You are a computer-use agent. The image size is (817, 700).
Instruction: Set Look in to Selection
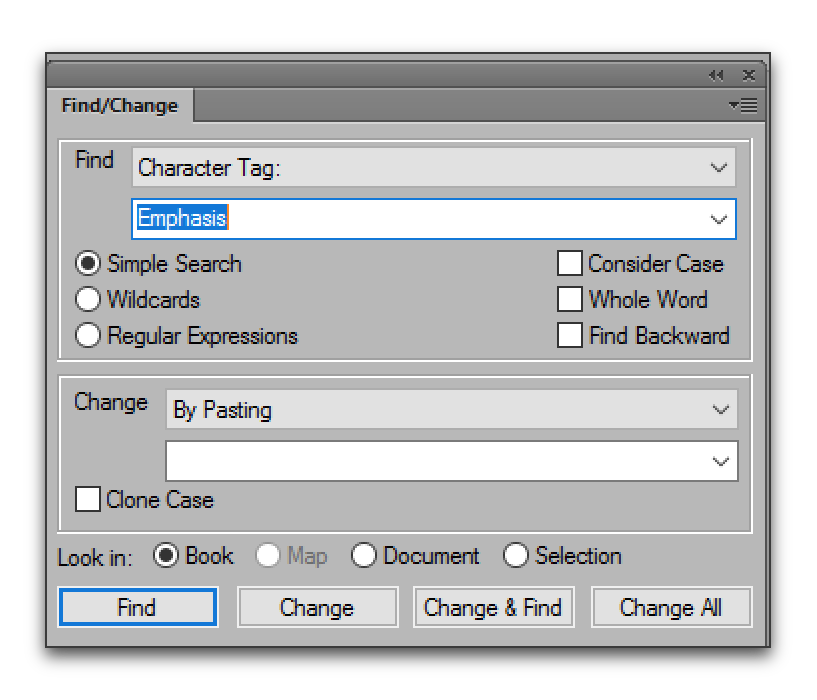(516, 556)
